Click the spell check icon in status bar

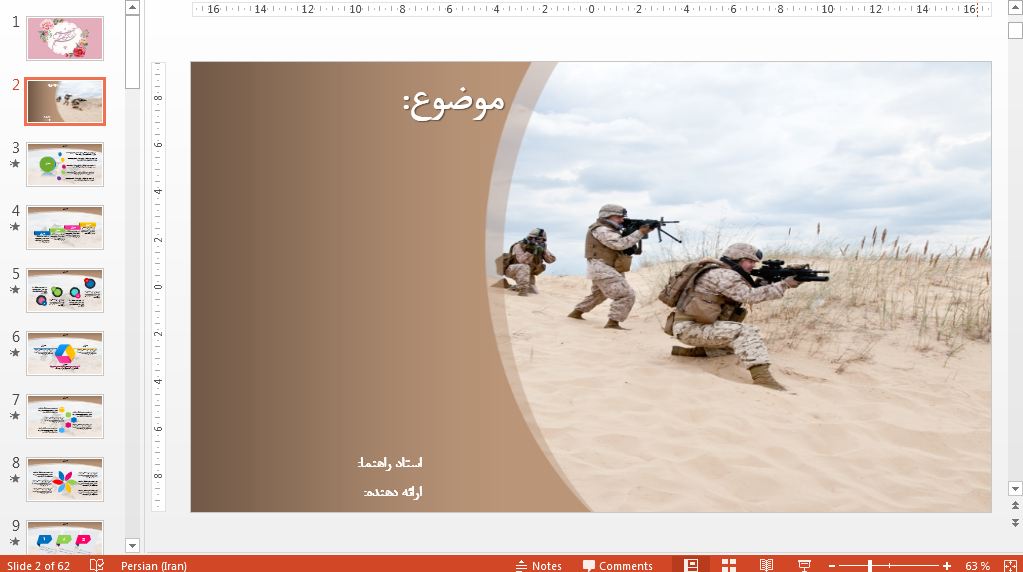[x=97, y=565]
